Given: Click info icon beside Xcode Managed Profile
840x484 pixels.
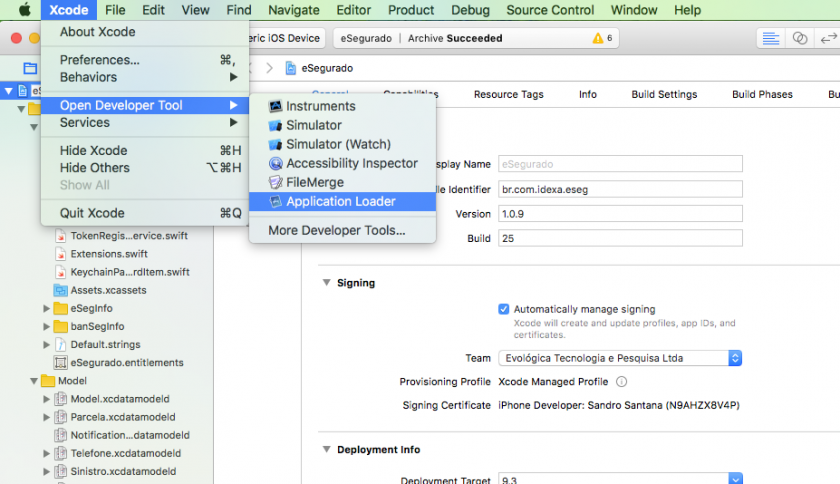Looking at the screenshot, I should pyautogui.click(x=621, y=382).
